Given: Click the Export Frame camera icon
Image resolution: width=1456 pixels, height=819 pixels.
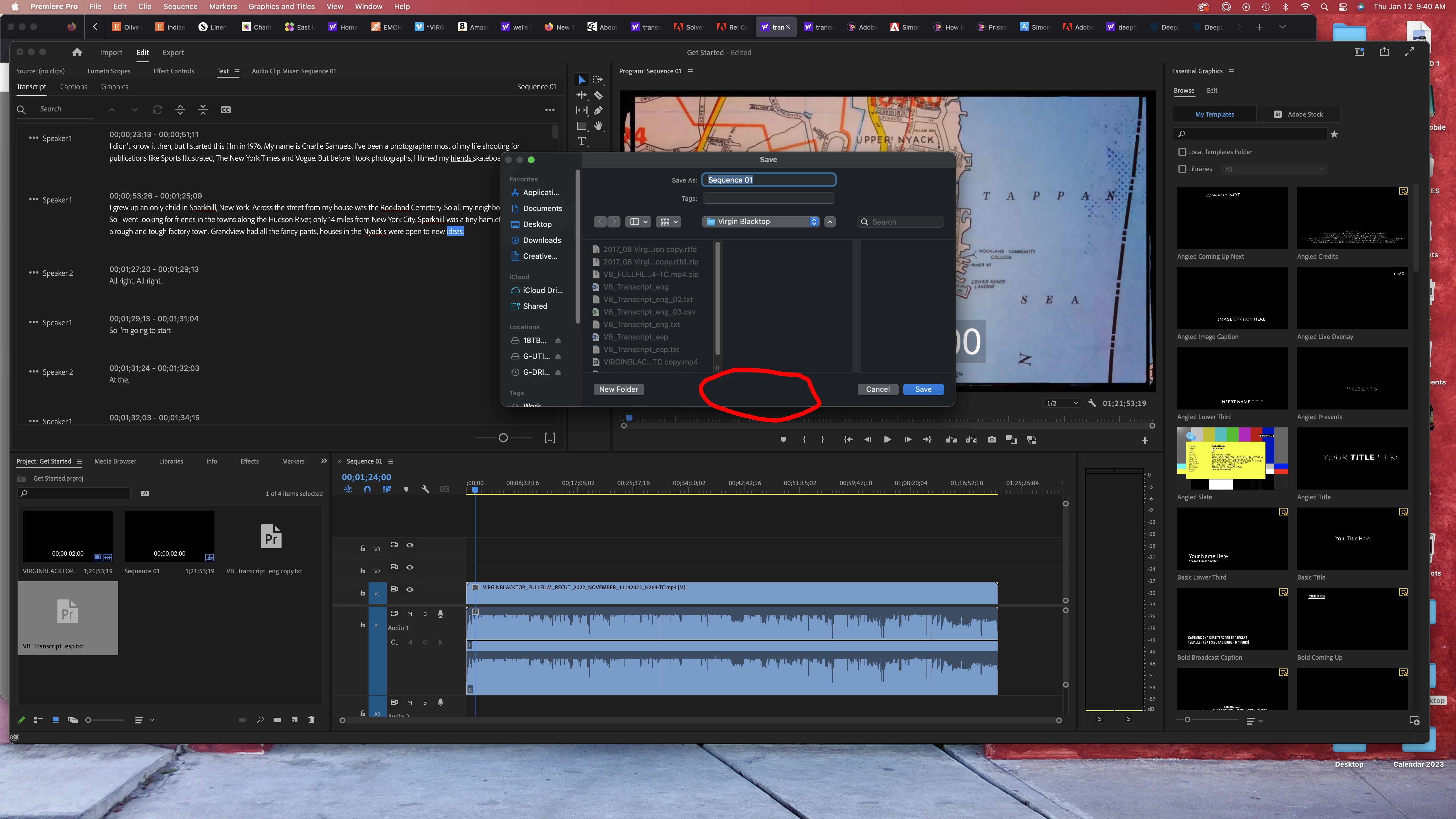Looking at the screenshot, I should [991, 440].
